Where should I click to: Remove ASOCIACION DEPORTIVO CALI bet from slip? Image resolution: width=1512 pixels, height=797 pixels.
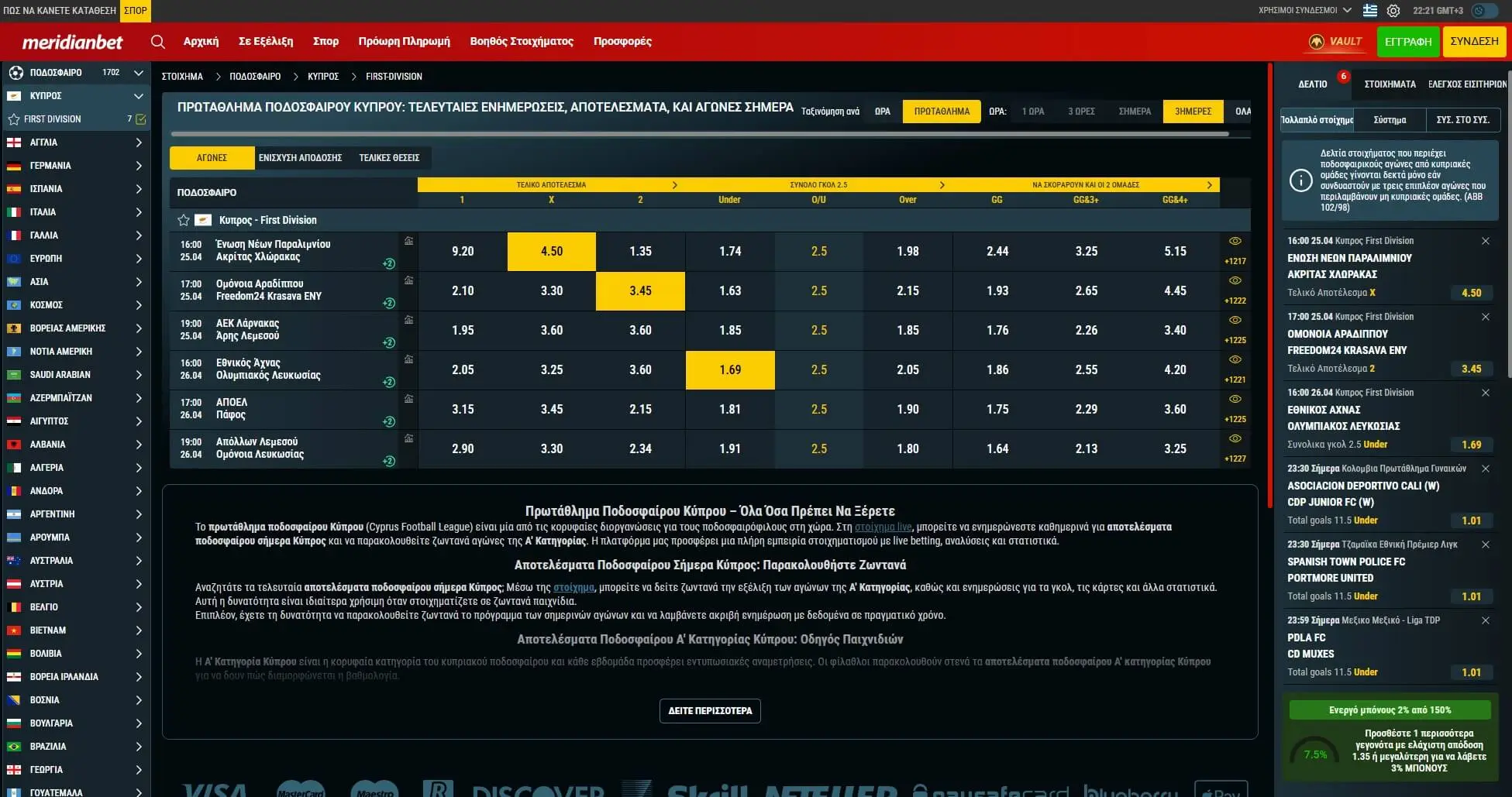tap(1486, 469)
